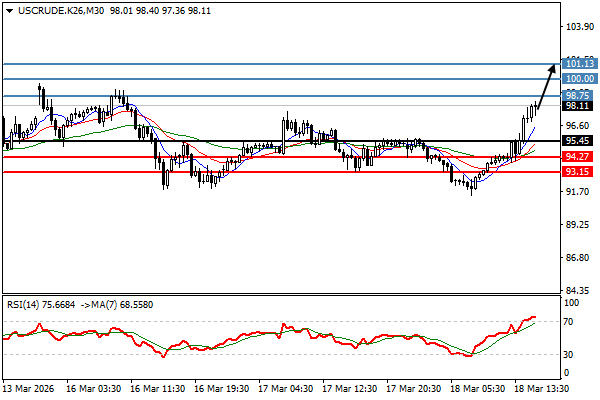The height and width of the screenshot is (400, 600).
Task: Click the blue 98.75 resistance label
Action: [580, 96]
